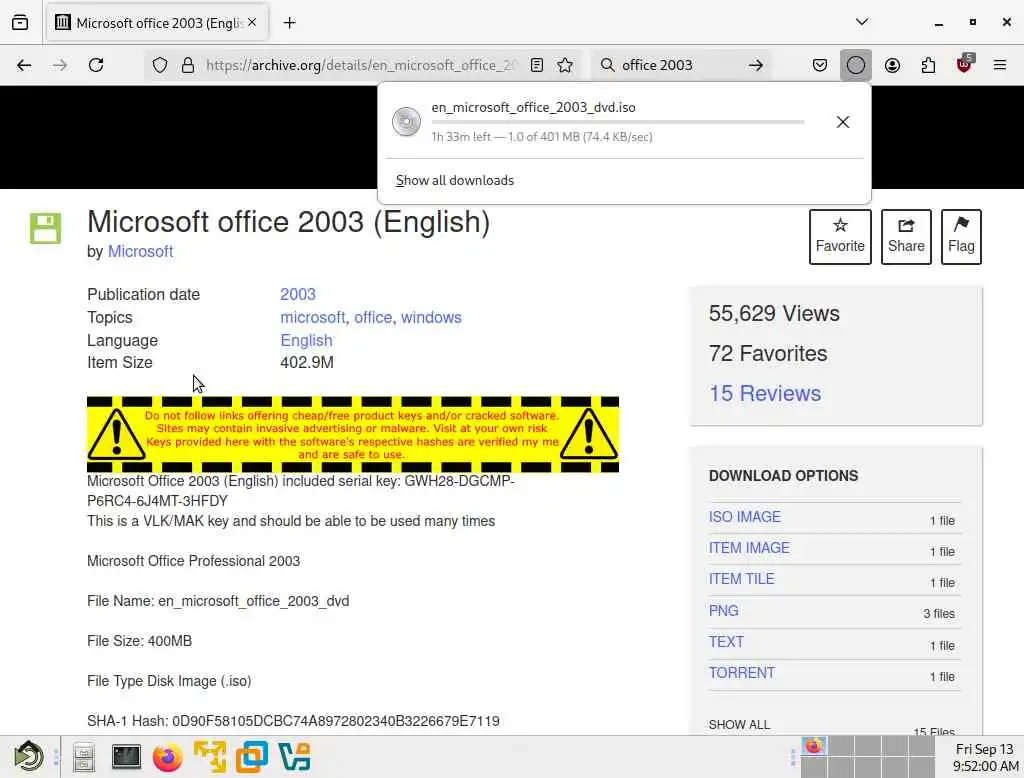The height and width of the screenshot is (778, 1024).
Task: Open the 'microsoft' topic link
Action: tap(313, 317)
